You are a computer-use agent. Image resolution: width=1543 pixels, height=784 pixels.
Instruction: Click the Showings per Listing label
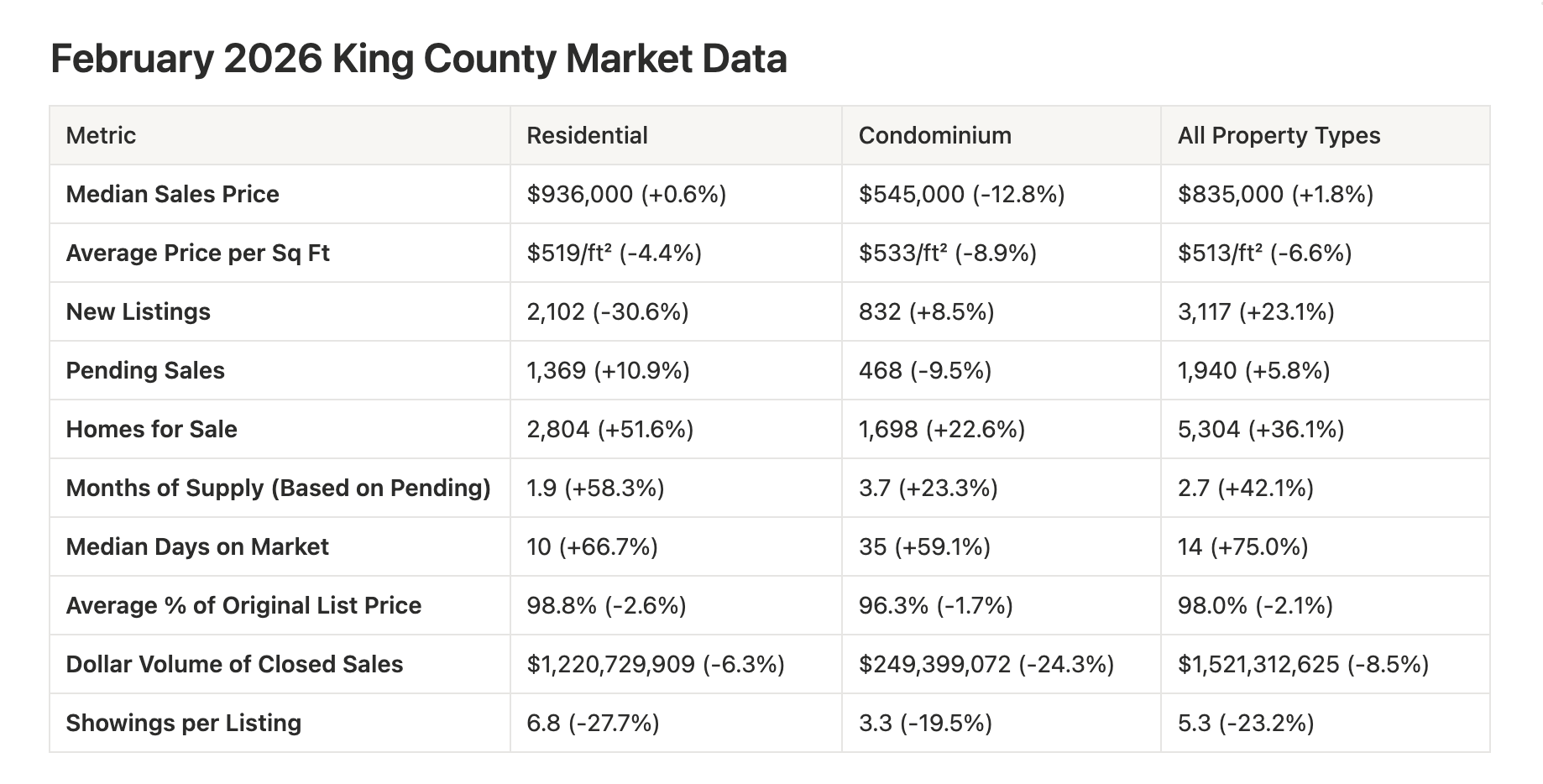coord(183,723)
